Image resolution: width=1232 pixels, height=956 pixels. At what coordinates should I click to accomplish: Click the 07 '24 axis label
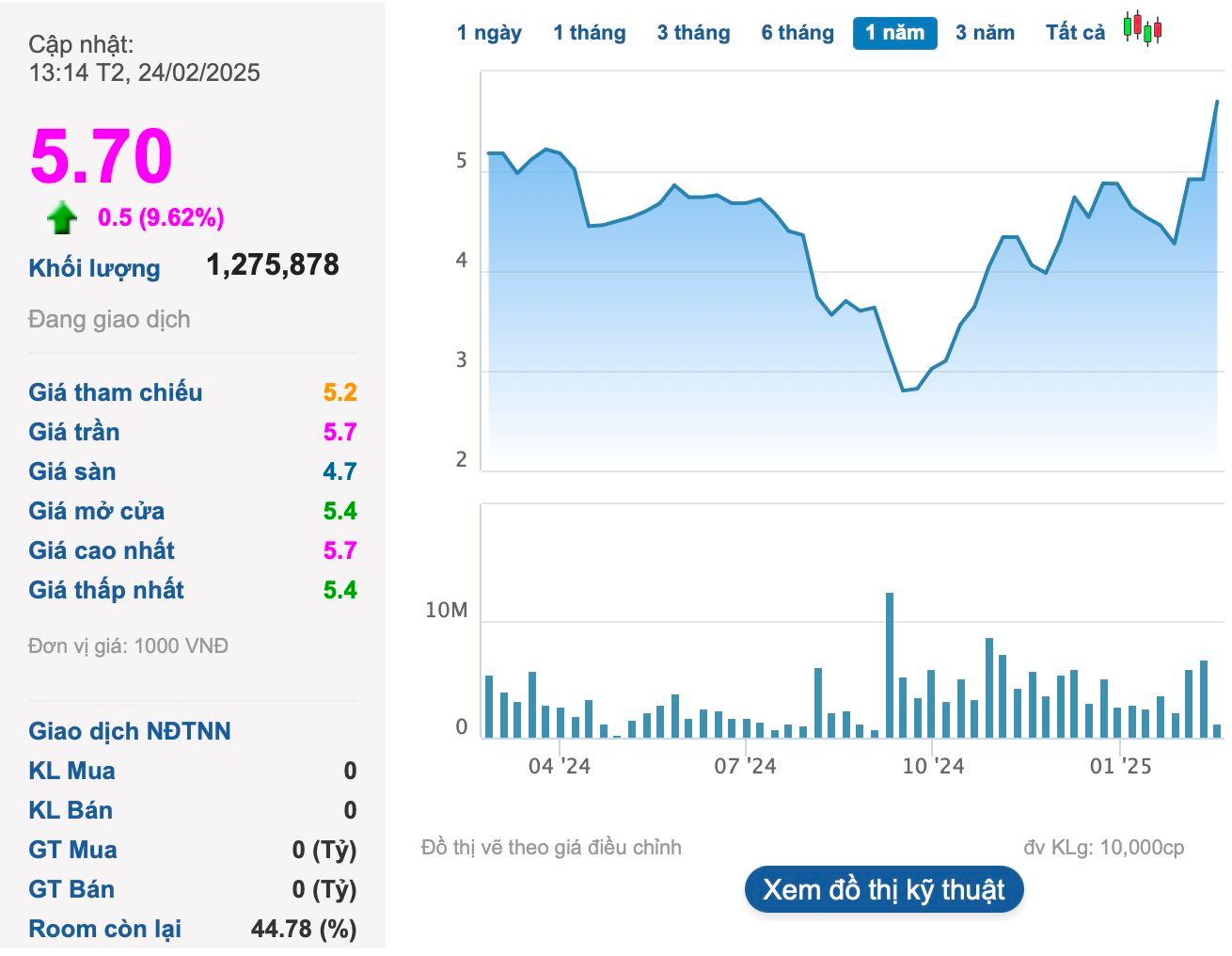pyautogui.click(x=745, y=766)
